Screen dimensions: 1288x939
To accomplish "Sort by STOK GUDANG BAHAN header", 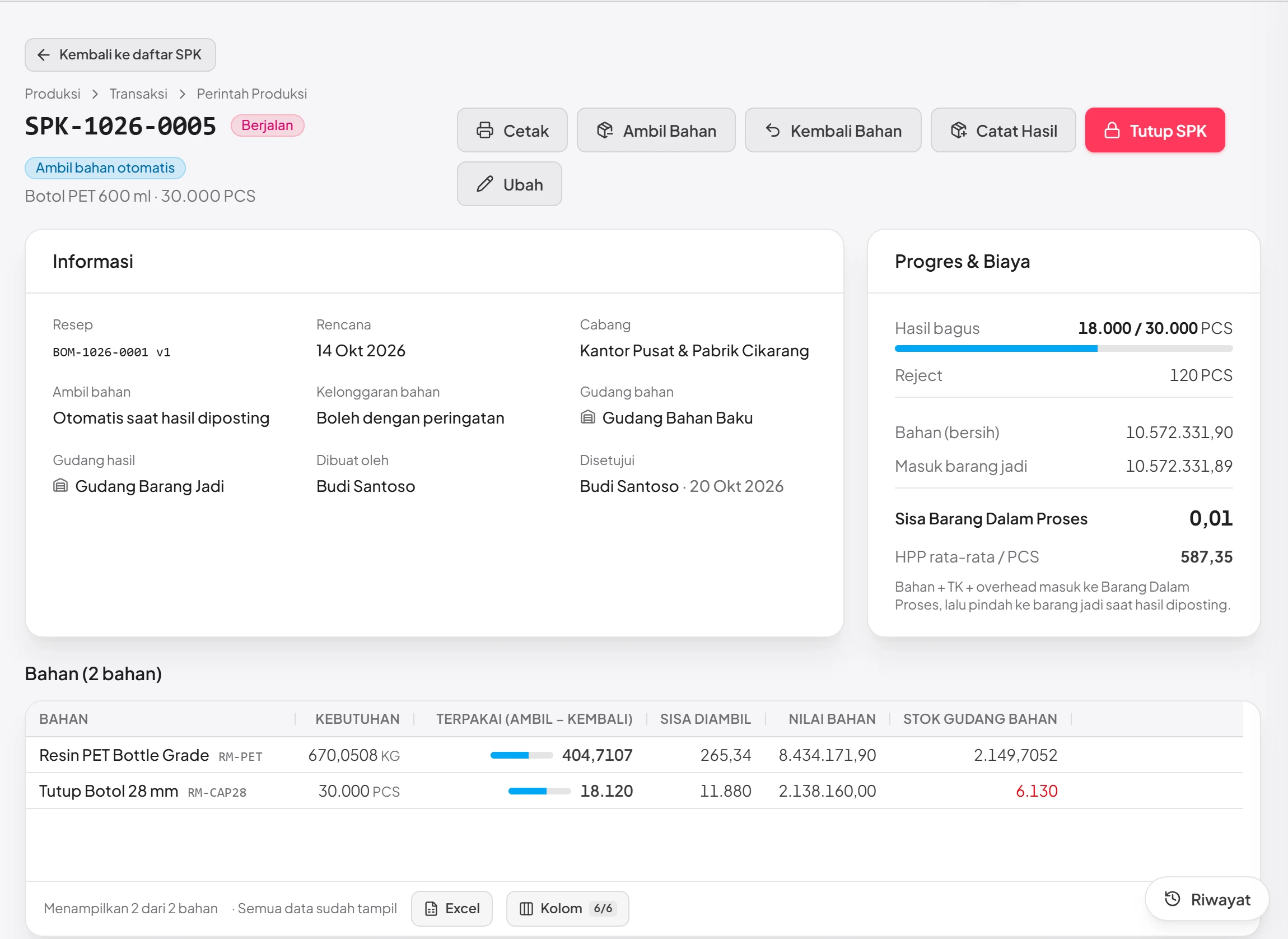I will click(x=980, y=719).
